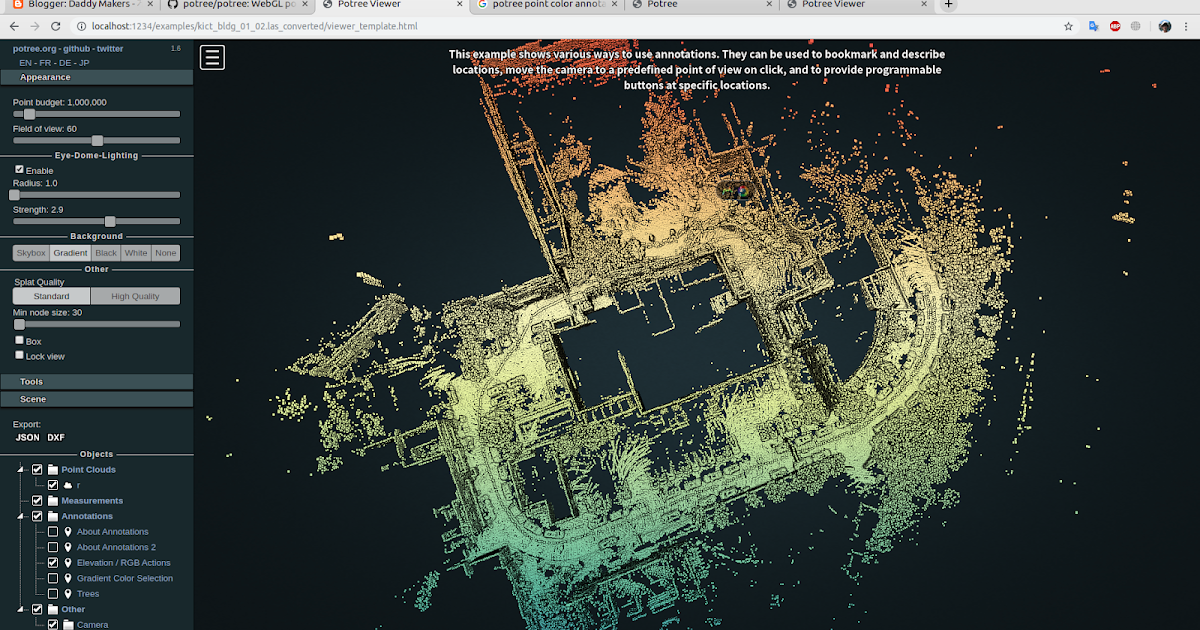
Task: Select the None background option
Action: pyautogui.click(x=166, y=253)
